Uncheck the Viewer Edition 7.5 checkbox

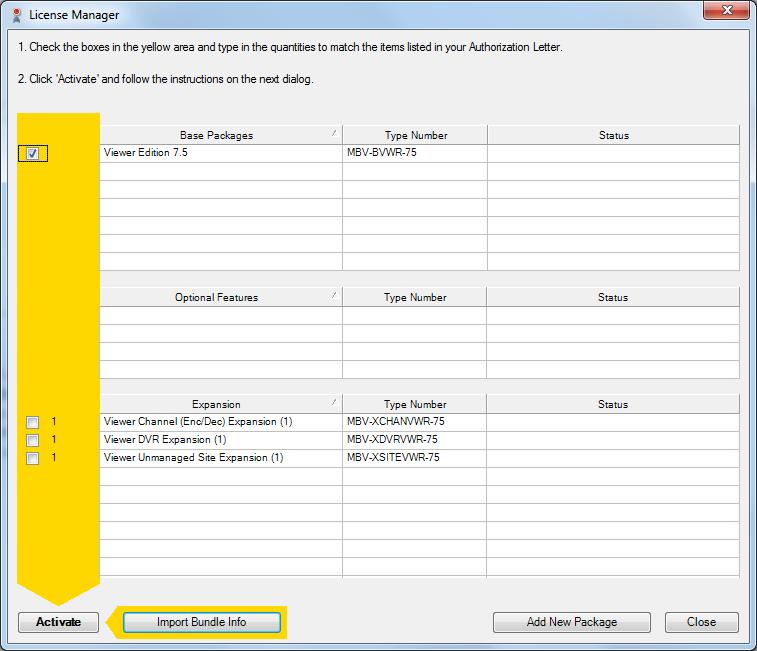pyautogui.click(x=32, y=154)
